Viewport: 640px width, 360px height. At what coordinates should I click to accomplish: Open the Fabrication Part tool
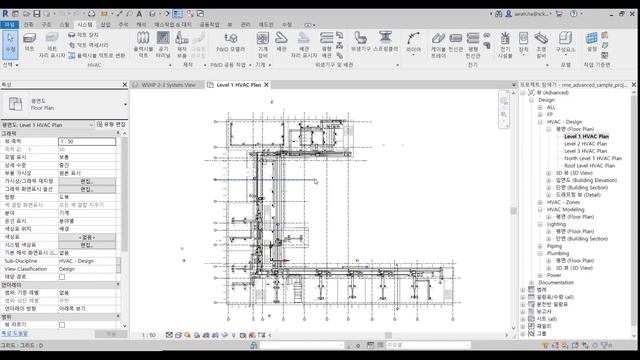point(182,45)
